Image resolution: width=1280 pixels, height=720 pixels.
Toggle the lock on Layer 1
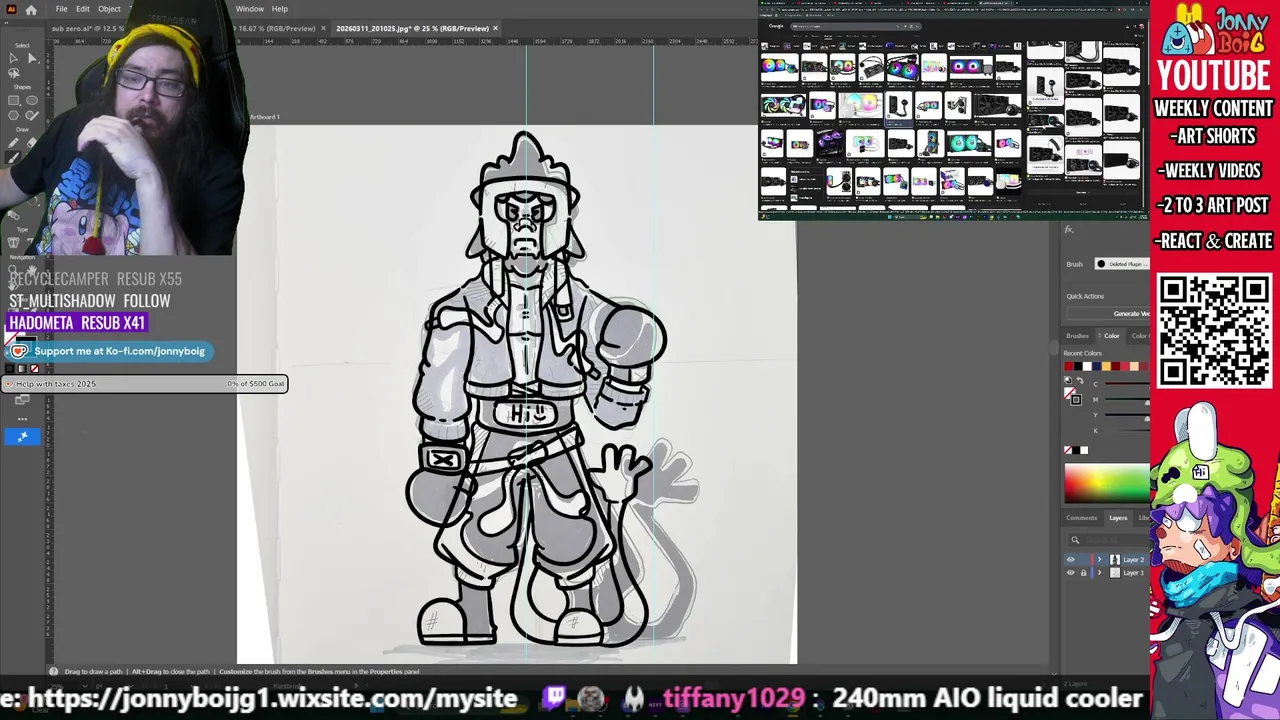tap(1083, 573)
